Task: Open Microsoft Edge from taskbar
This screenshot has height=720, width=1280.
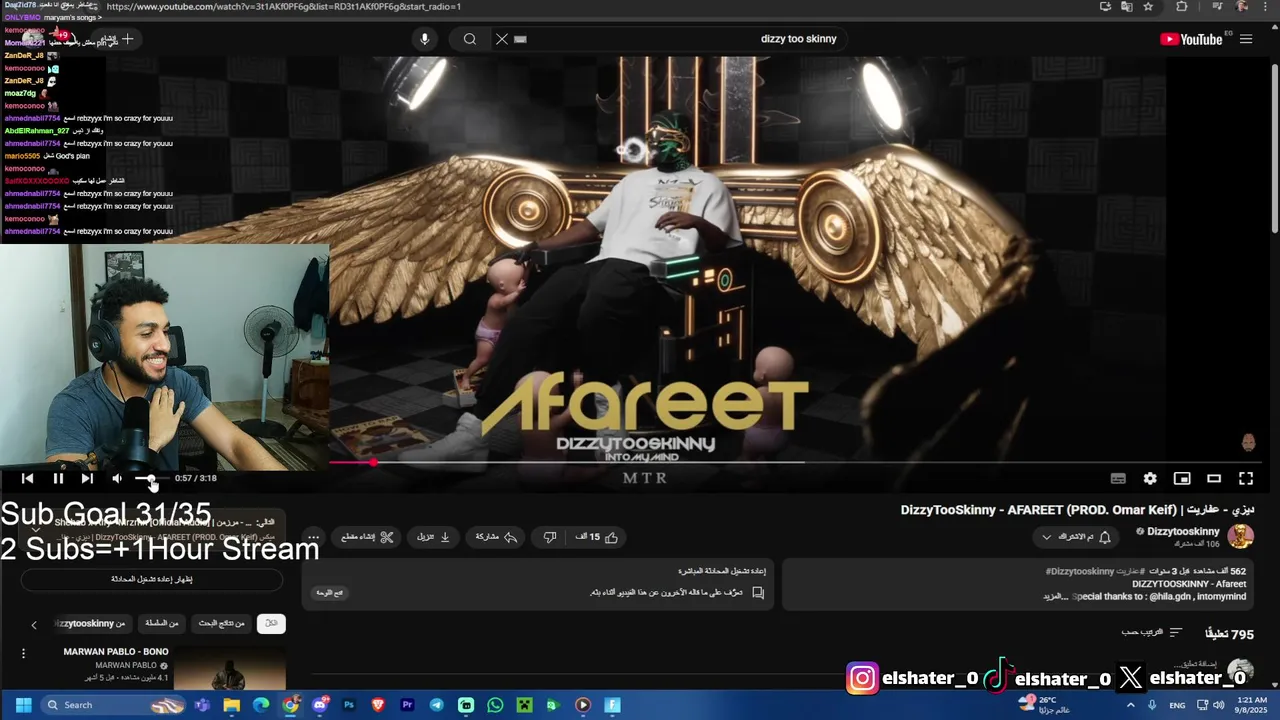Action: click(261, 705)
